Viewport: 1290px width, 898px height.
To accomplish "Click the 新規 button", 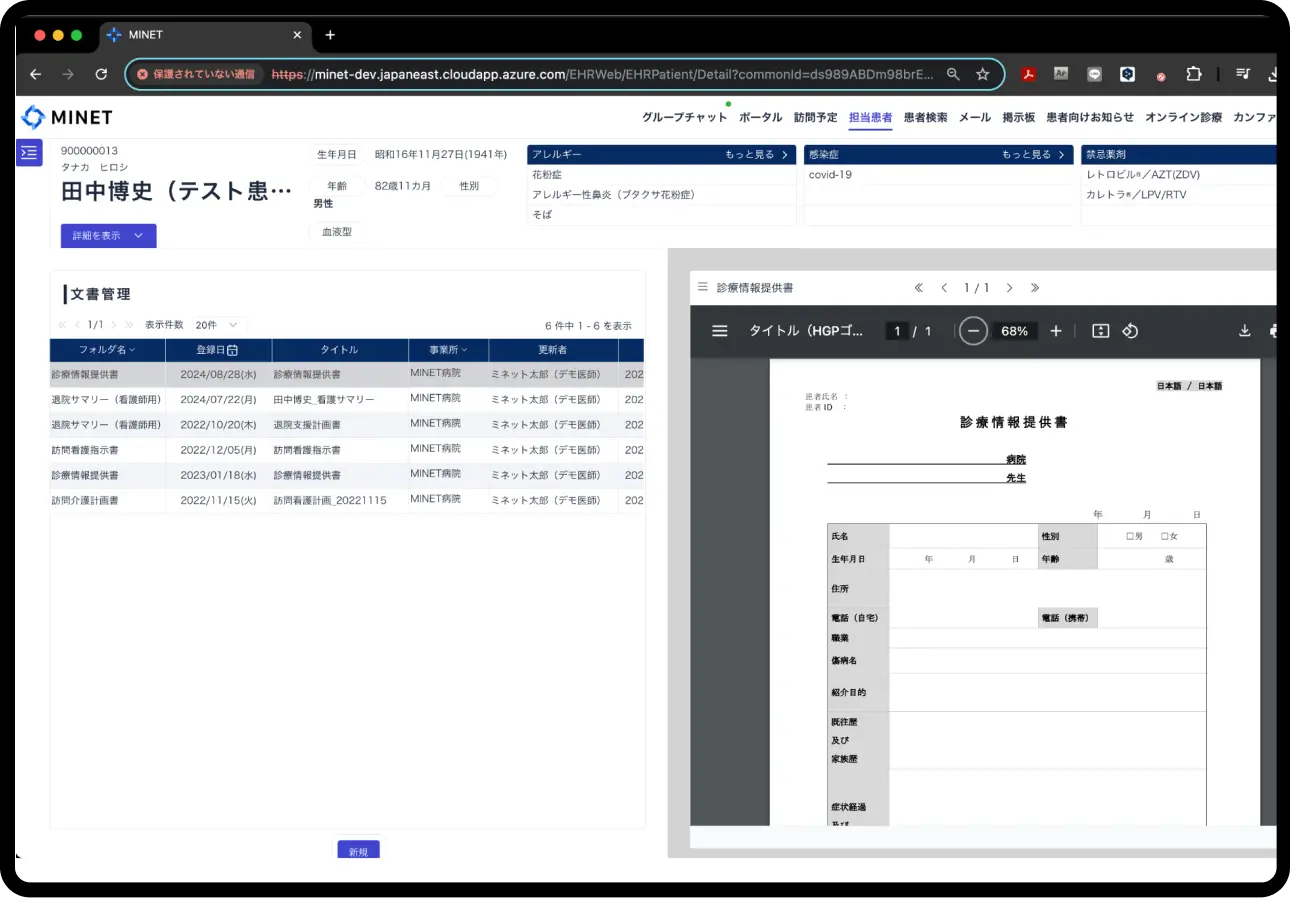I will pos(358,851).
